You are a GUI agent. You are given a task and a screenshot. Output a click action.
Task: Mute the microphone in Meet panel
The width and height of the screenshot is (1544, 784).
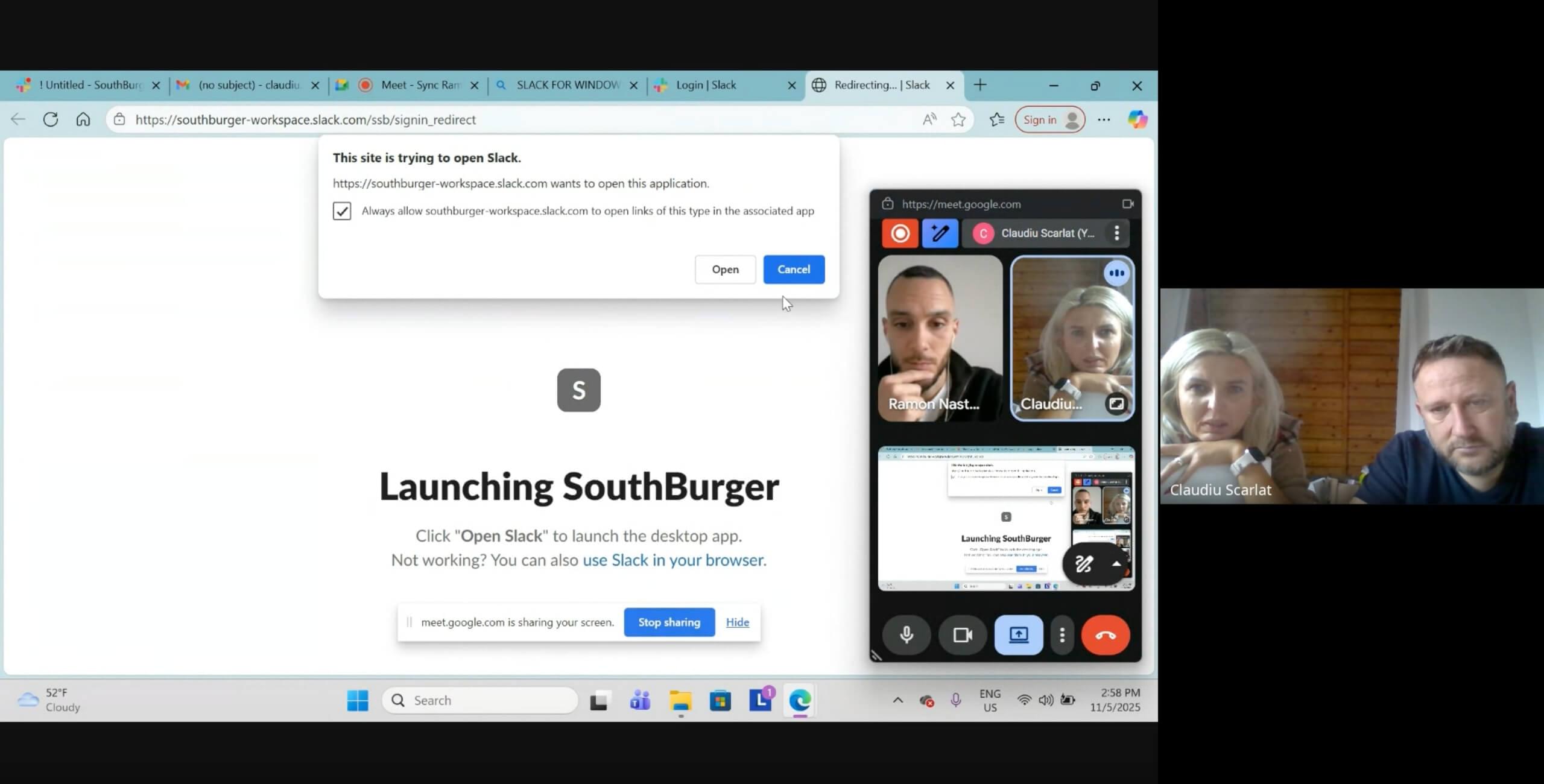[906, 635]
